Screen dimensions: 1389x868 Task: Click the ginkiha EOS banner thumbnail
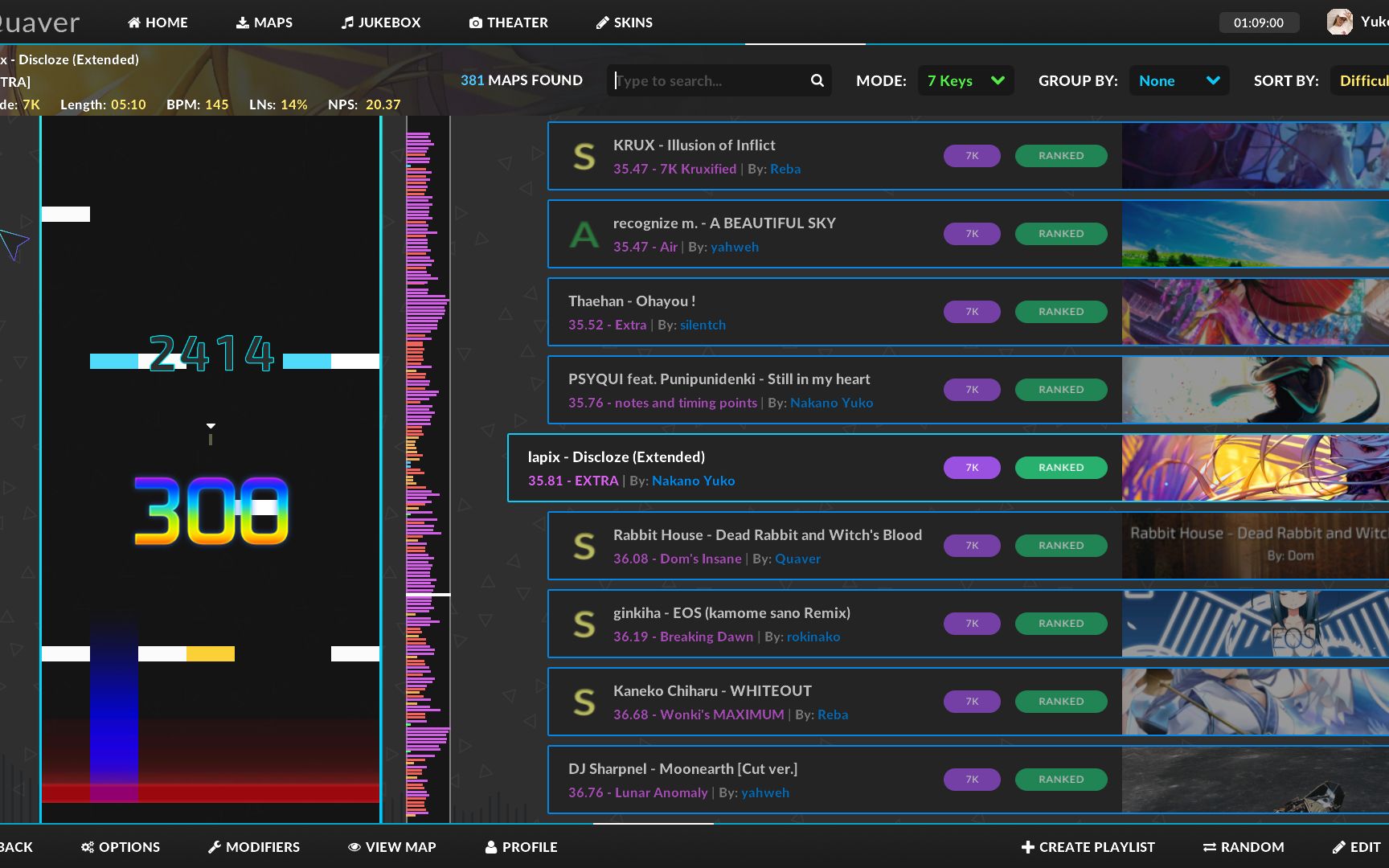(x=1256, y=624)
